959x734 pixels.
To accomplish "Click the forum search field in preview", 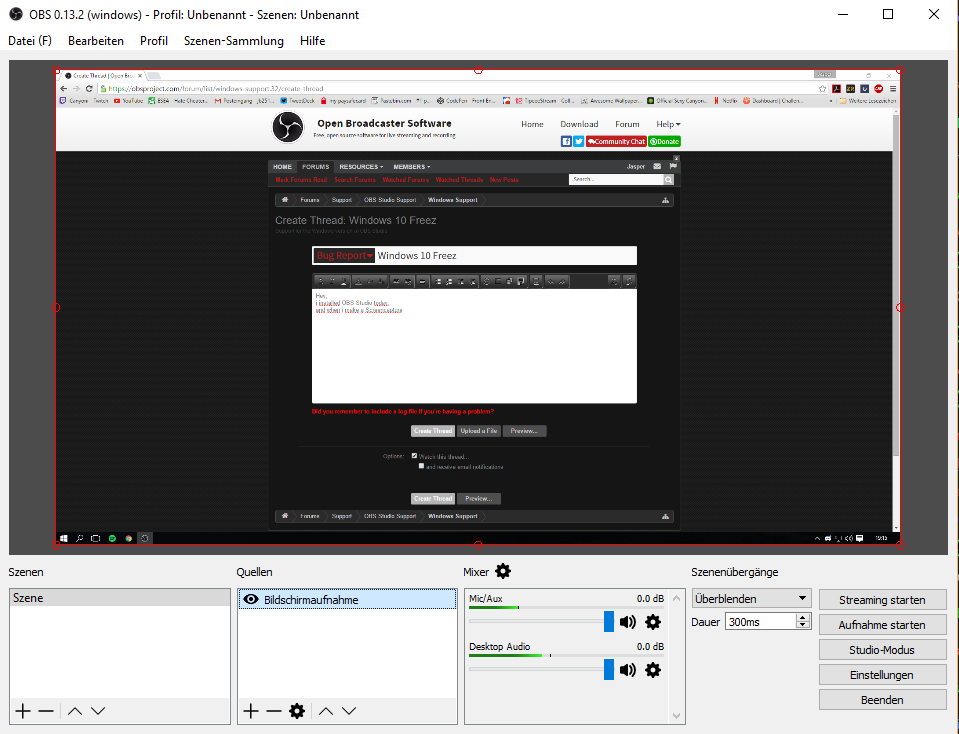I will click(616, 179).
